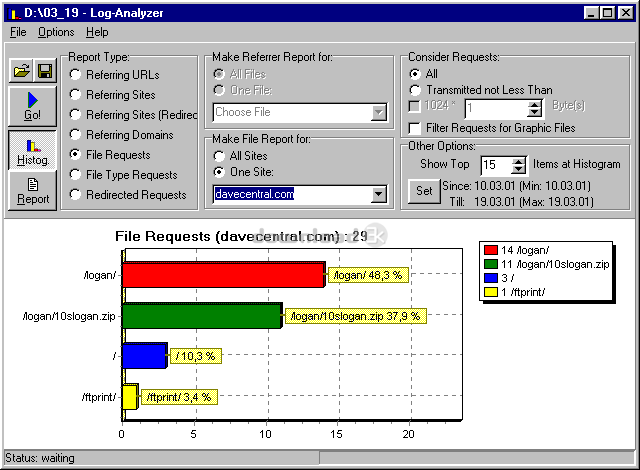Click the bytes threshold input field
The image size is (640, 470).
496,109
